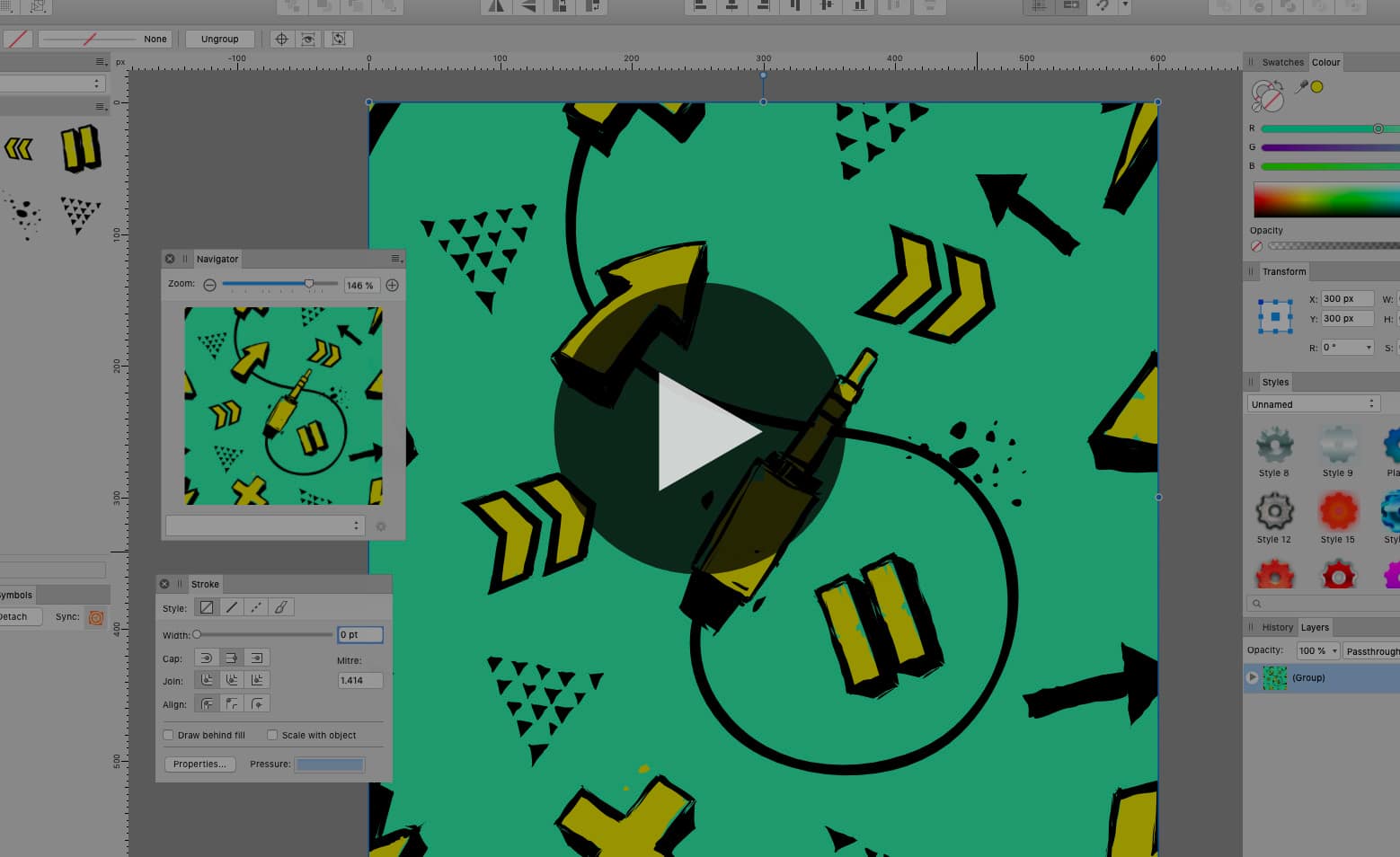
Task: Switch to the Swatches tab
Action: pos(1282,62)
